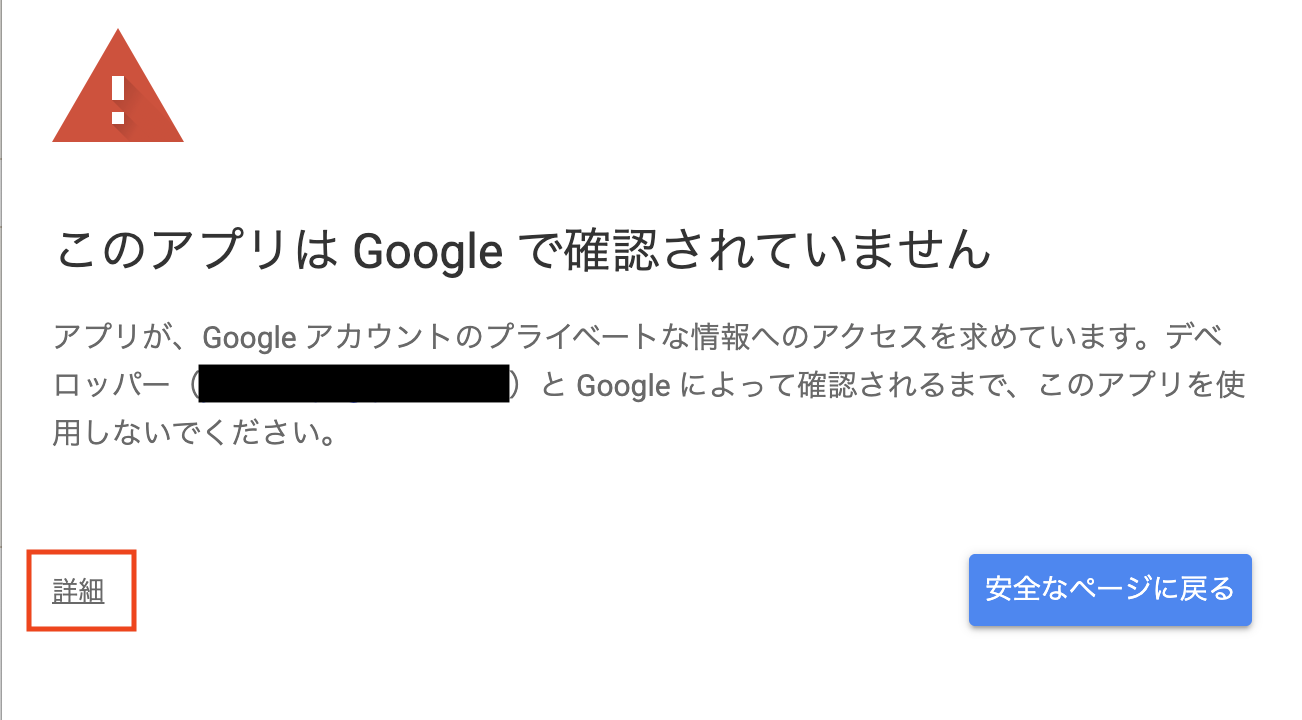The width and height of the screenshot is (1302, 720).
Task: Click the blue return-to-safety button's label text
Action: 1110,590
